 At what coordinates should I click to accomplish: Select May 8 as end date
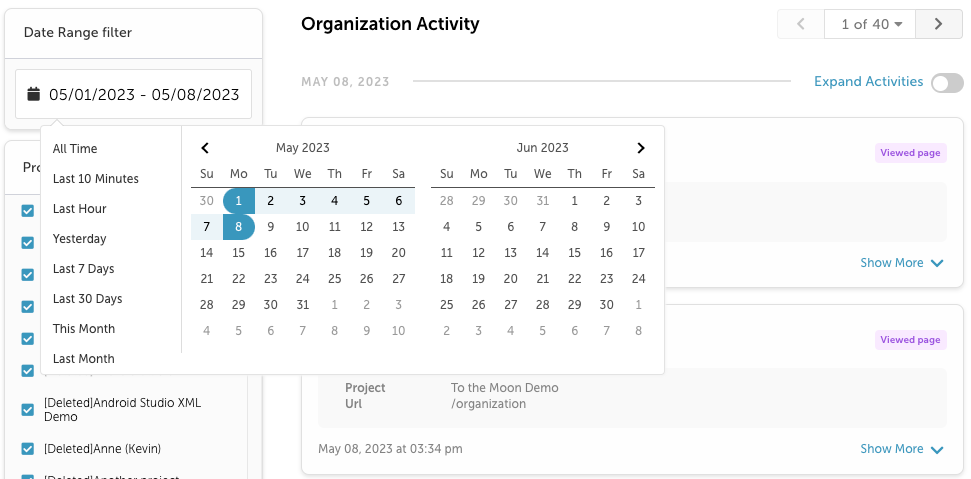238,227
